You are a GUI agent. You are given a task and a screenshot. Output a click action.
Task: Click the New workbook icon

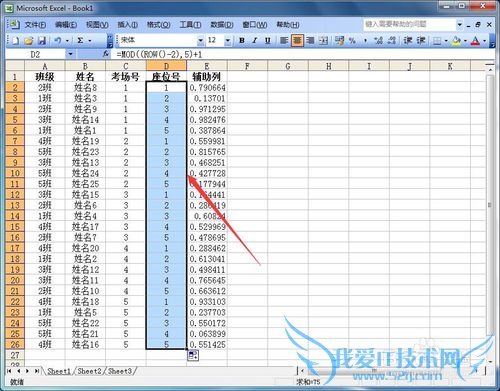(15, 40)
